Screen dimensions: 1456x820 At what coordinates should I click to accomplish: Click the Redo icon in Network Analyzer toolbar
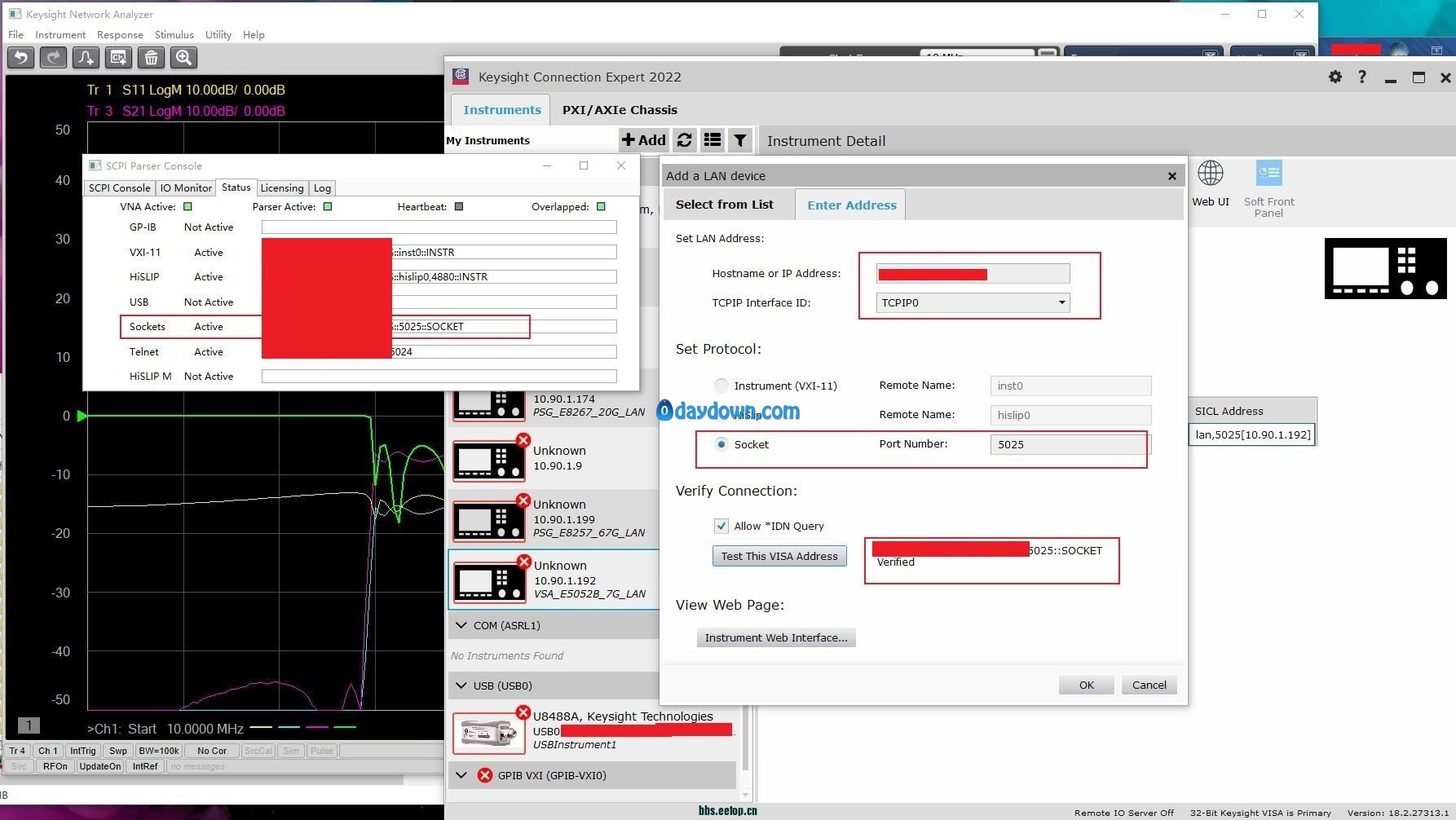[x=54, y=57]
